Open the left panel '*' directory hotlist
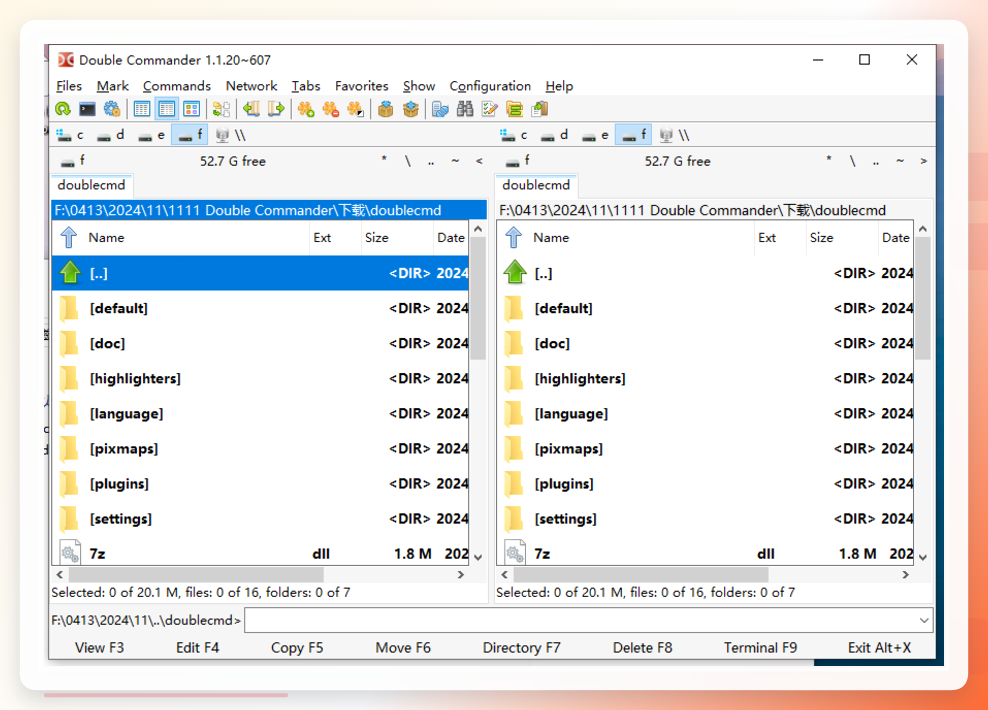 click(x=384, y=161)
